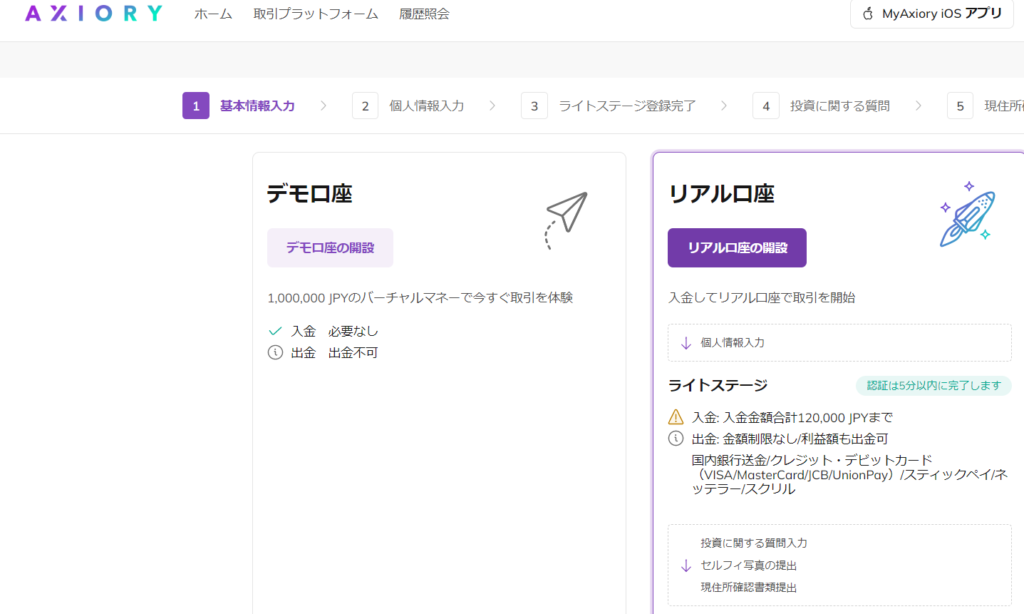Click the リアル口座 heading
The width and height of the screenshot is (1024, 614).
[x=722, y=194]
